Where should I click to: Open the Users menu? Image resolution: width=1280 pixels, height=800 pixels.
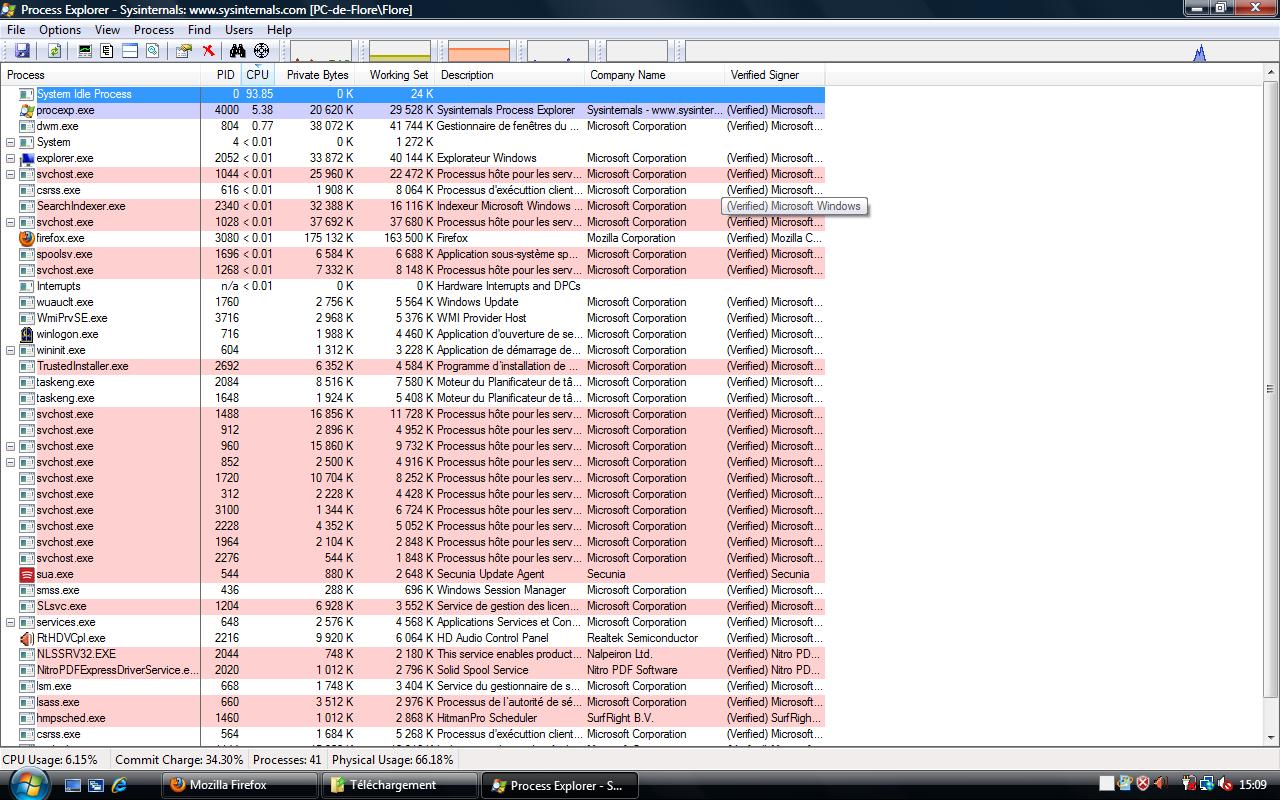[x=239, y=30]
